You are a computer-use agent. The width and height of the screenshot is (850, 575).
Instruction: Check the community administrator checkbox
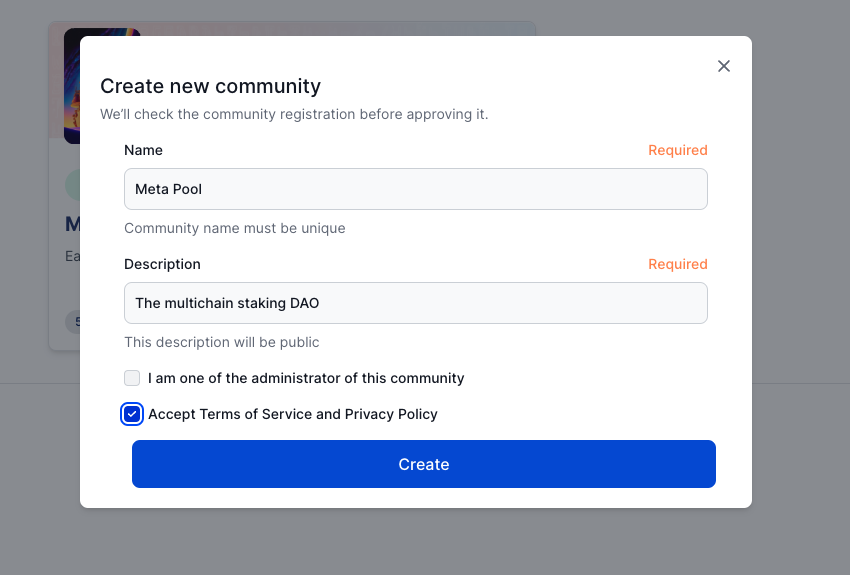point(132,378)
